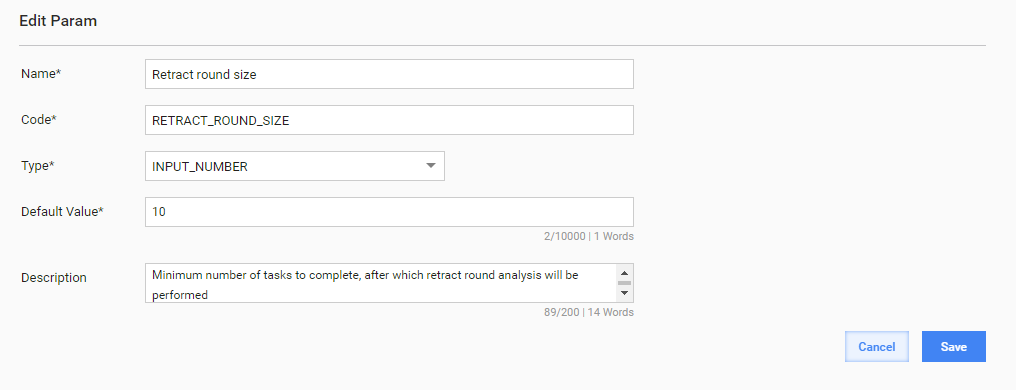
Task: Click the Description scrollbar thumb
Action: click(x=624, y=283)
